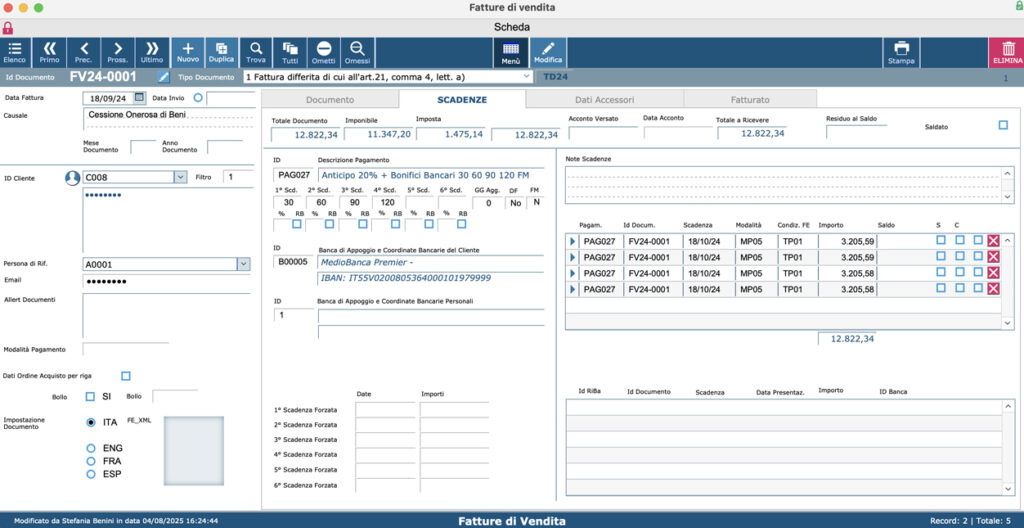The width and height of the screenshot is (1024, 528).
Task: Remove first scadenza row with red X
Action: pyautogui.click(x=993, y=241)
